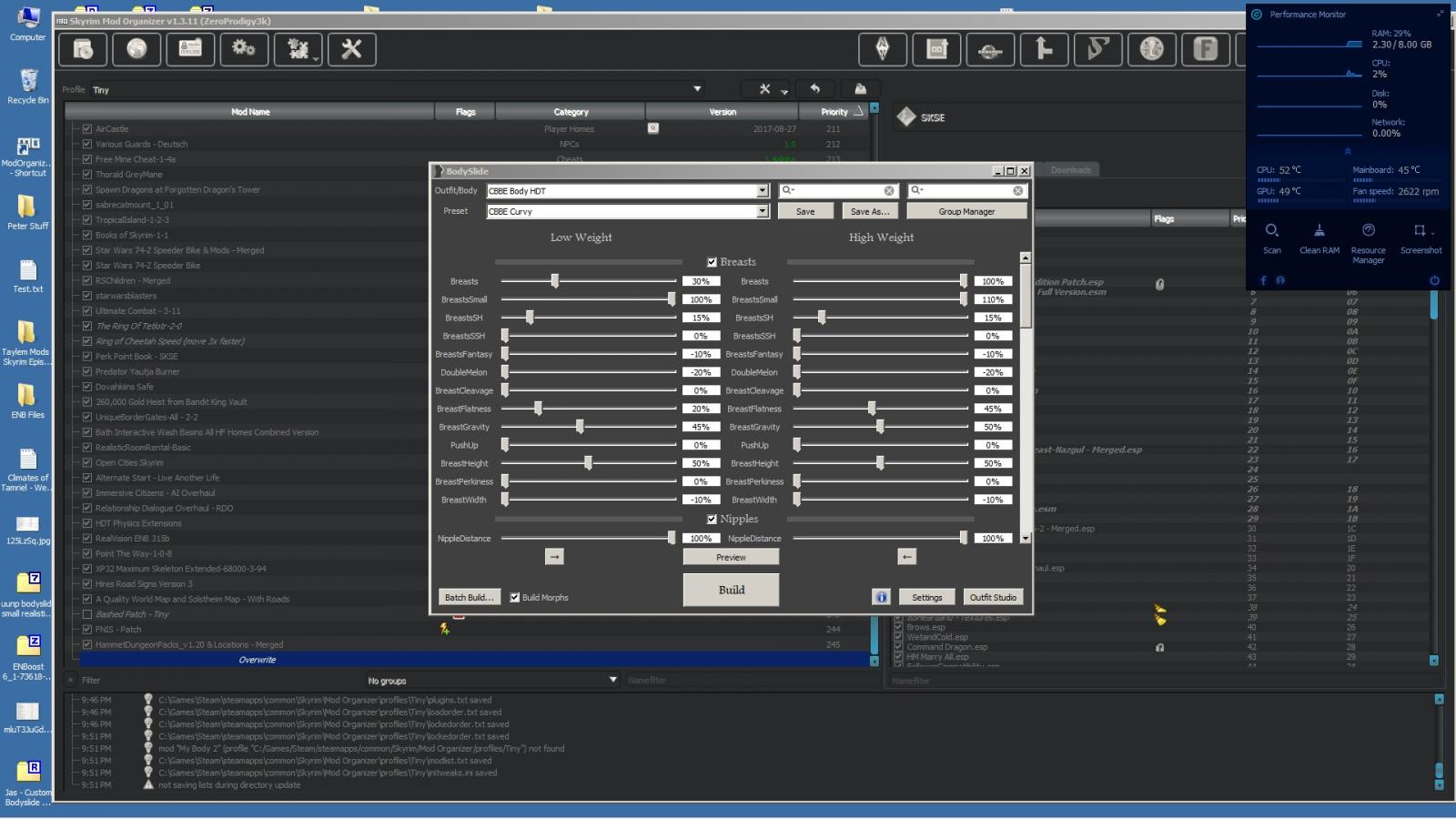
Task: Select the Peter Stuff folder on the desktop
Action: point(28,212)
